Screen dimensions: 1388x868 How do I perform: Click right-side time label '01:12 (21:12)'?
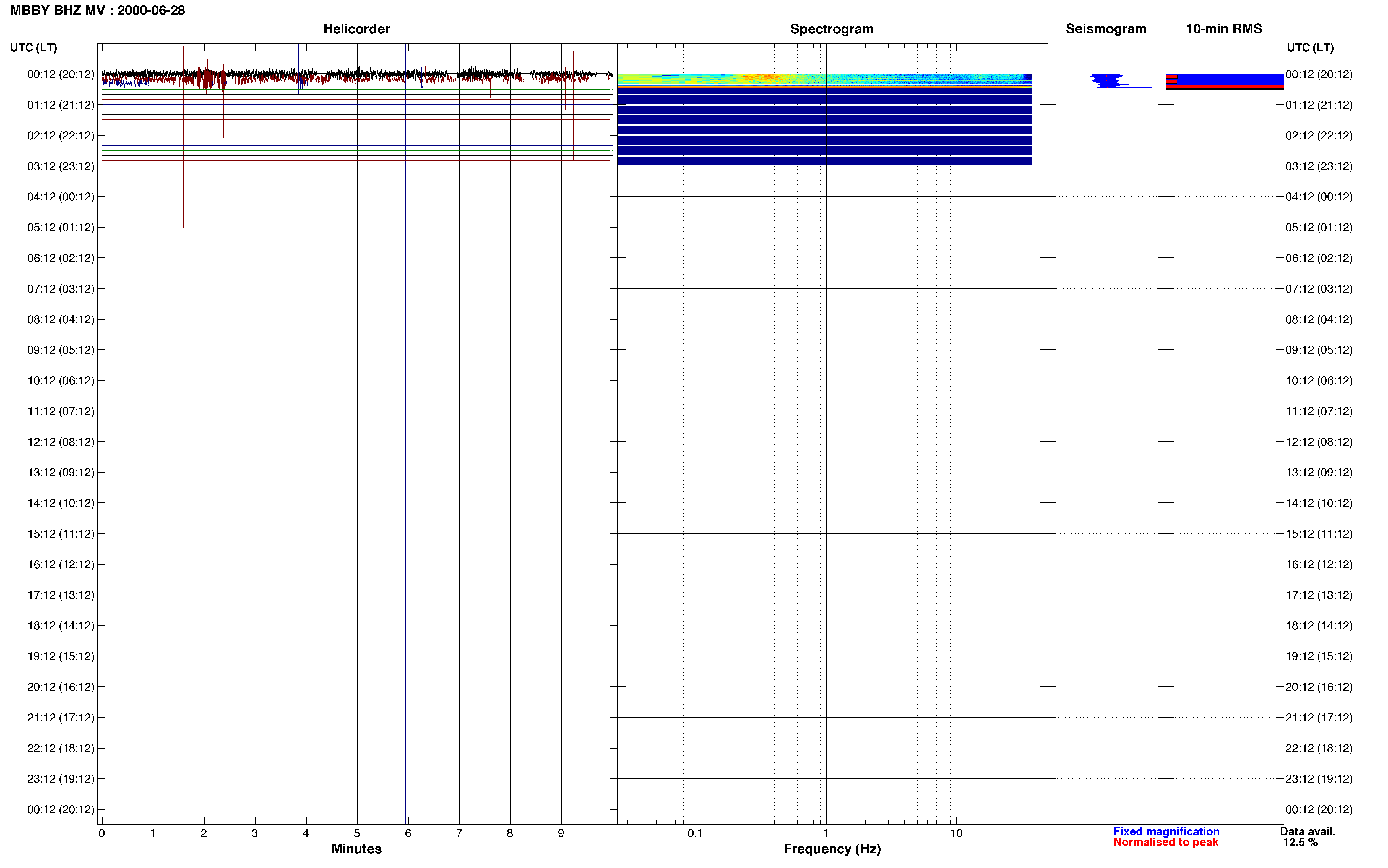pos(1319,105)
